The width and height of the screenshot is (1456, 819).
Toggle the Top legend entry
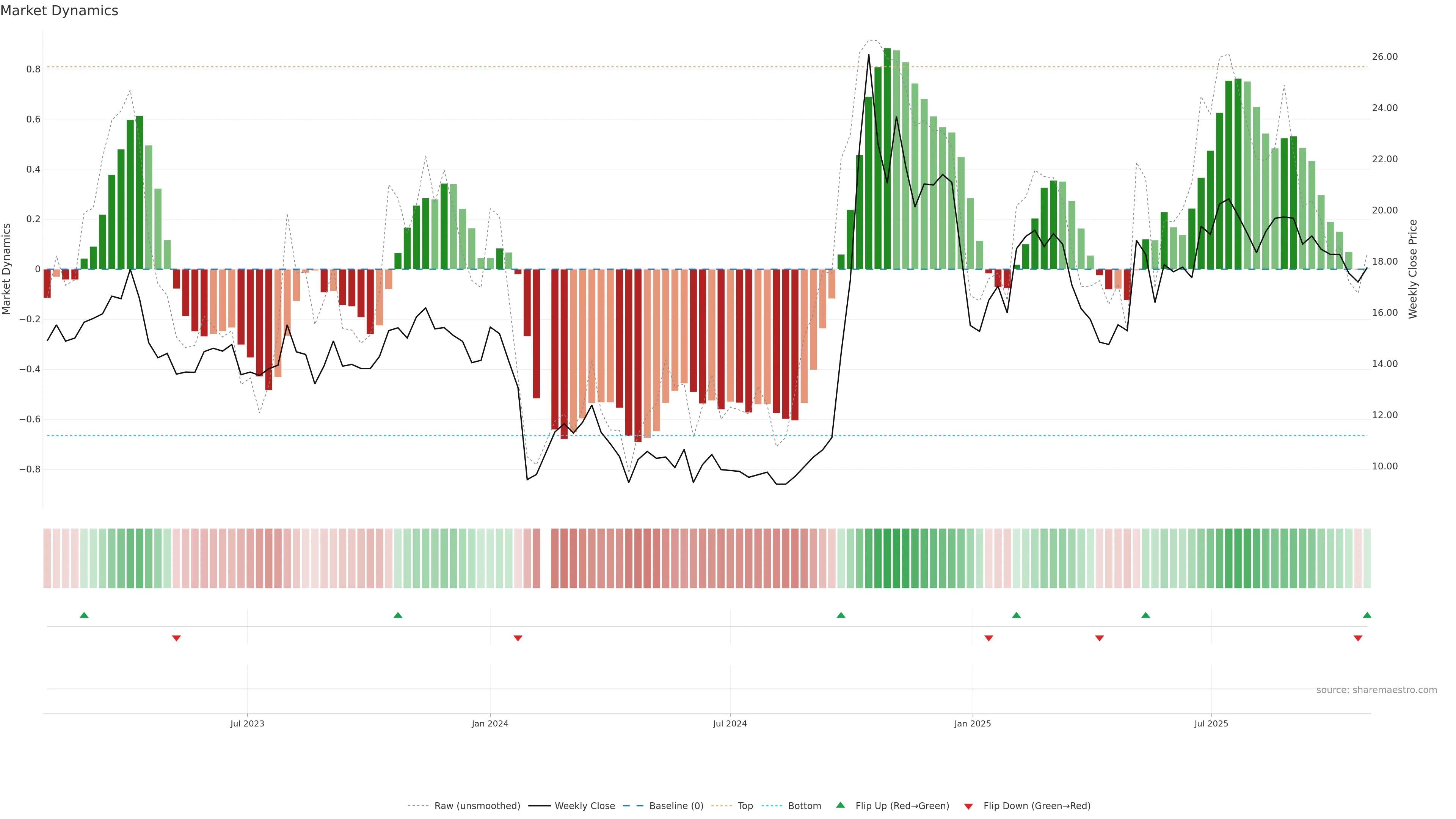tap(745, 806)
